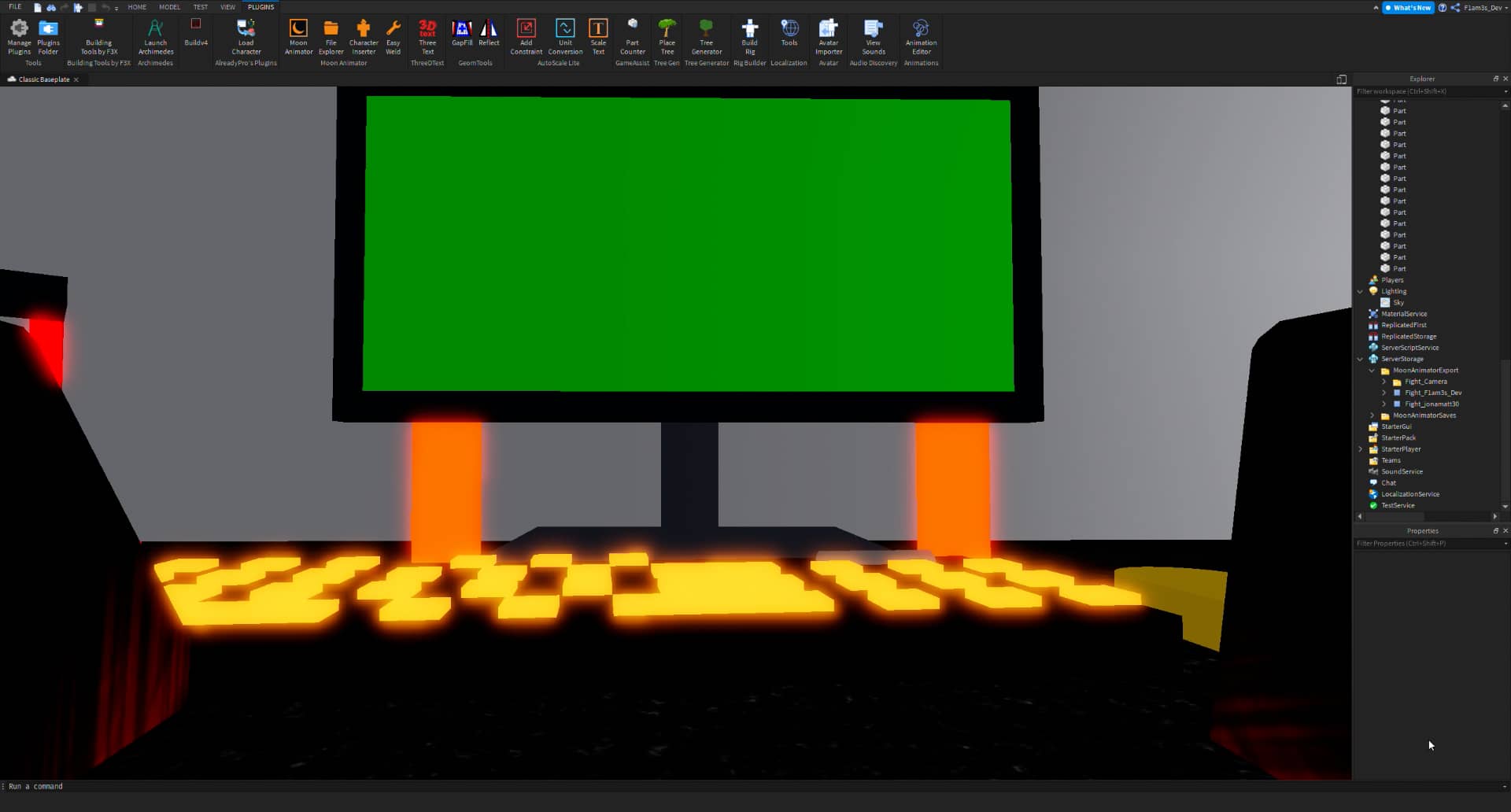
Task: Expand the StarterPlayer item
Action: (1361, 448)
